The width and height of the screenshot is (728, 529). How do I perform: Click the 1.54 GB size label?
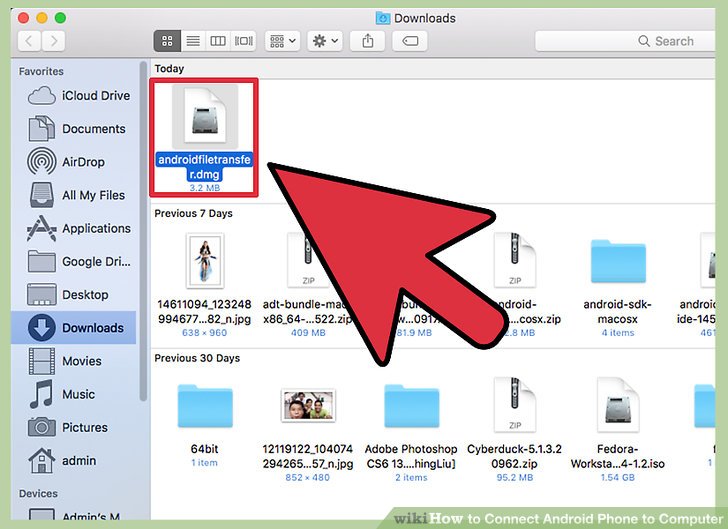tap(618, 477)
